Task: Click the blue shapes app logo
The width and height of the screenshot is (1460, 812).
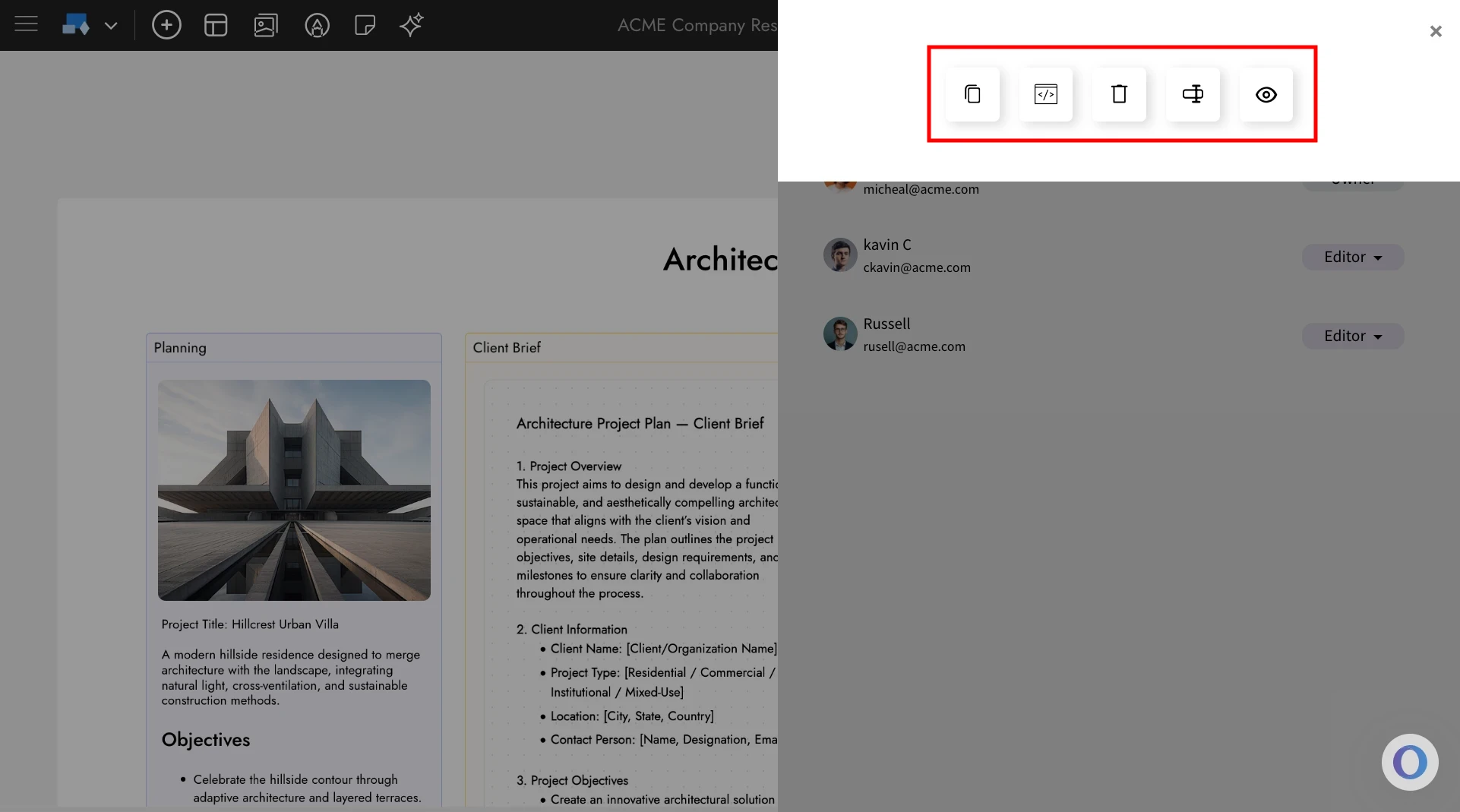Action: 75,24
